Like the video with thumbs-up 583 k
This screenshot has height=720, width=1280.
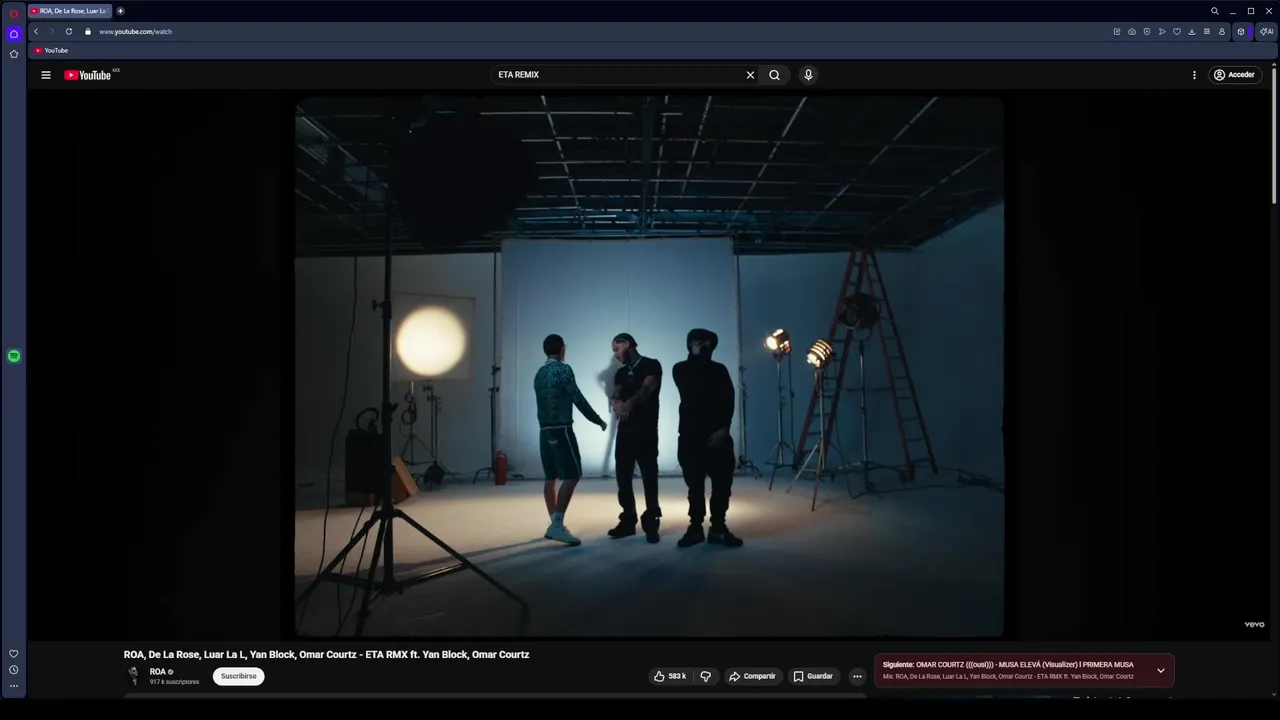[x=669, y=676]
